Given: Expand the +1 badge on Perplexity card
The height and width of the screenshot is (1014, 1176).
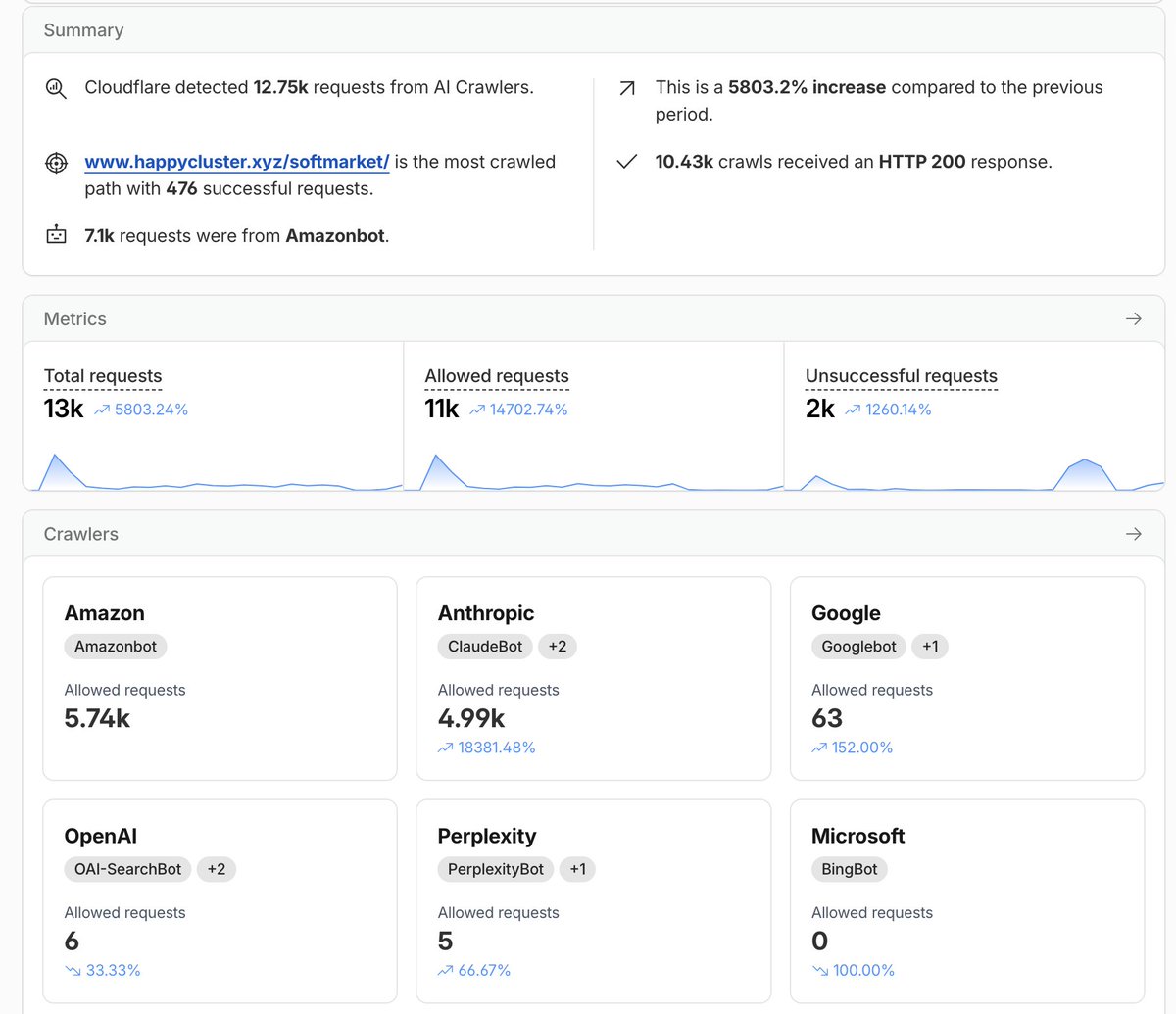Looking at the screenshot, I should pos(578,869).
